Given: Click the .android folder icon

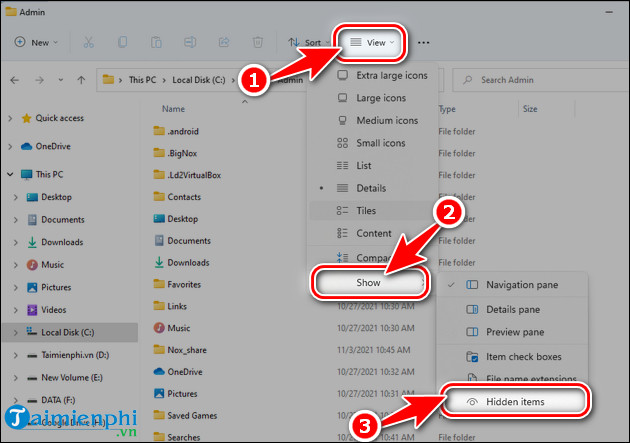Looking at the screenshot, I should [x=159, y=131].
